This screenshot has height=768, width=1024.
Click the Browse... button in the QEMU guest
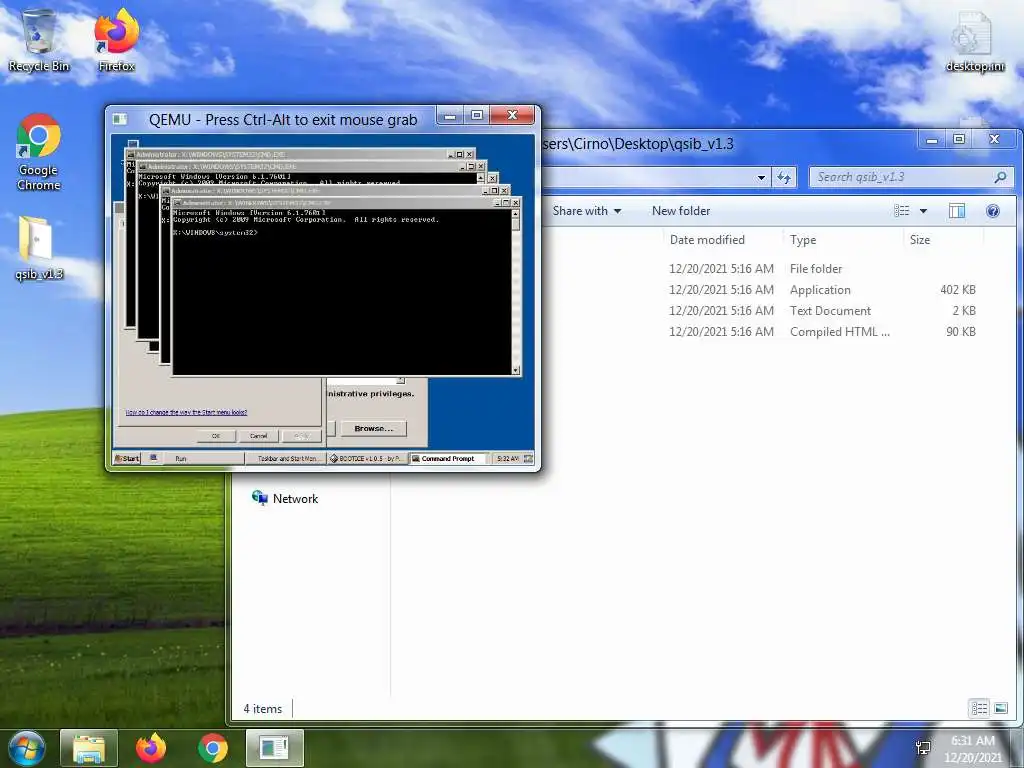[x=374, y=428]
